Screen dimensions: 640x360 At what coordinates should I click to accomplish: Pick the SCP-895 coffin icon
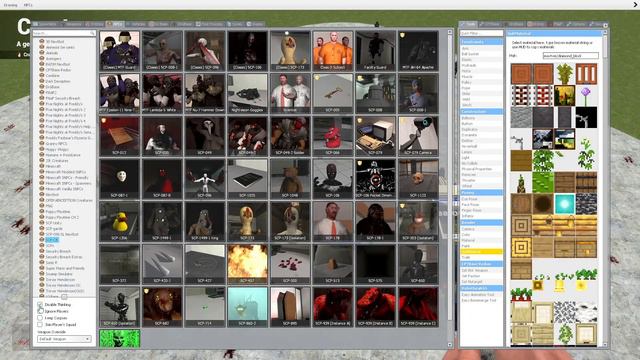tap(290, 307)
